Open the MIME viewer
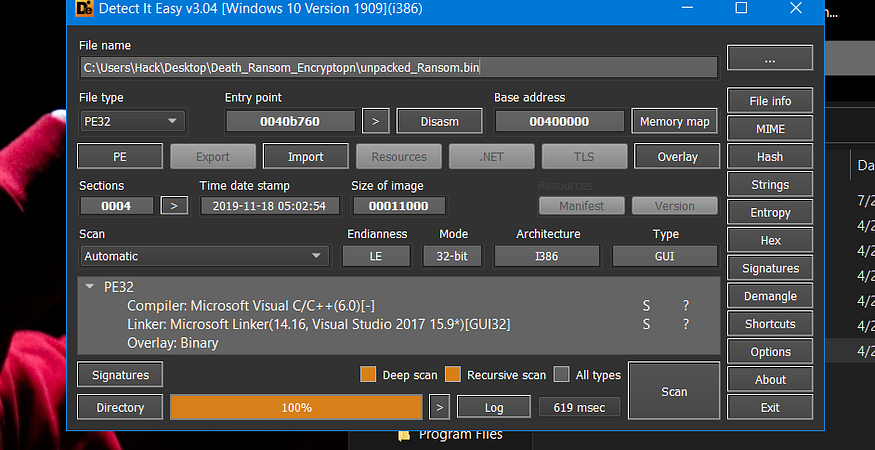The image size is (875, 450). 770,129
